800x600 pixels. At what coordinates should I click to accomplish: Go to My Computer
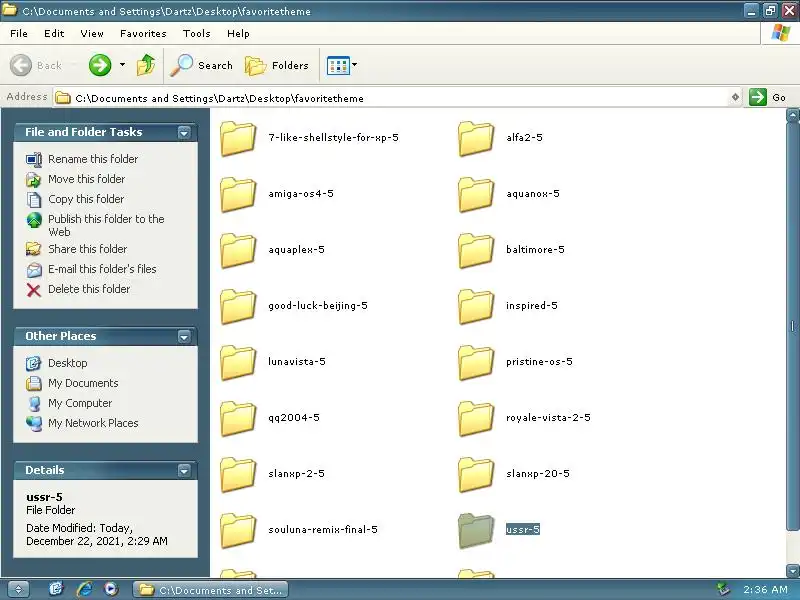pyautogui.click(x=80, y=403)
